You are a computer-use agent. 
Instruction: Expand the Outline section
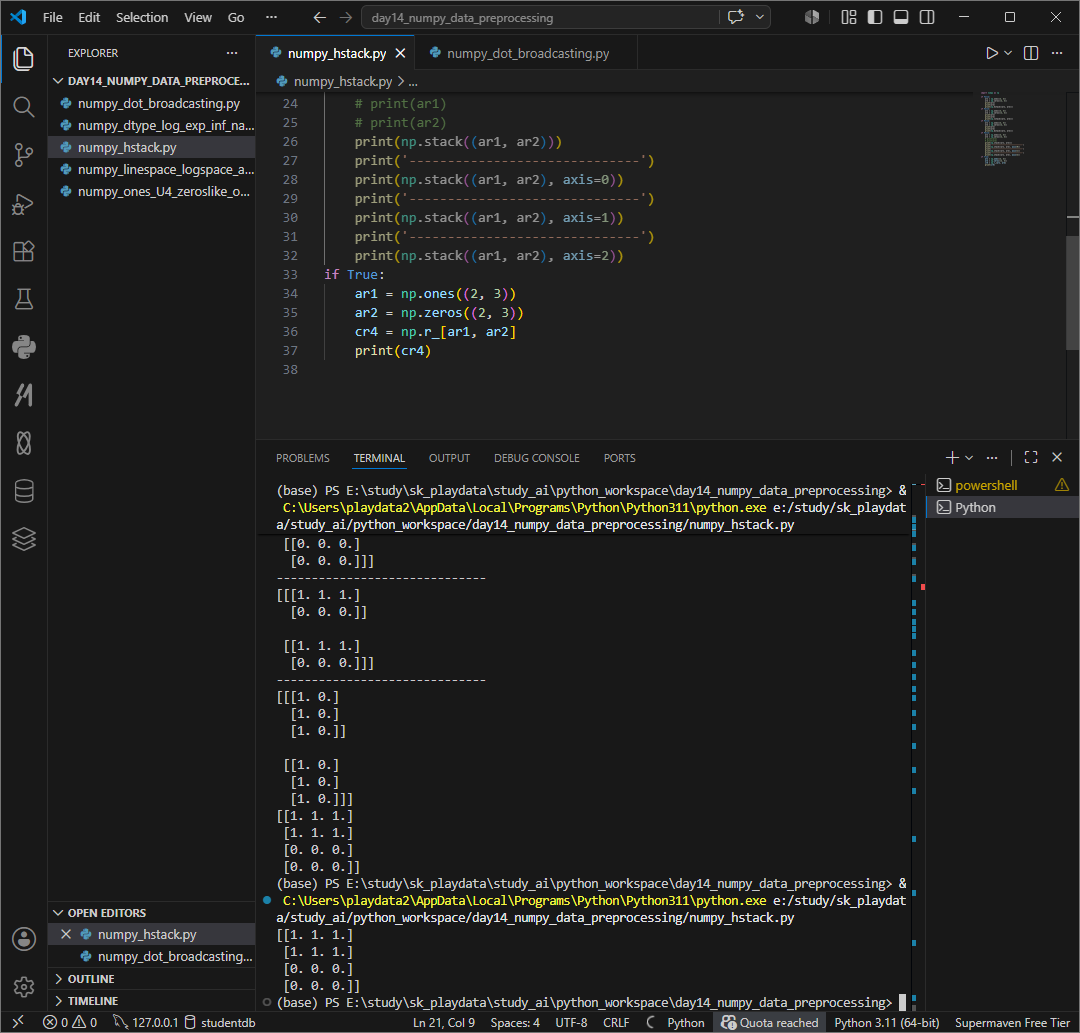point(152,979)
